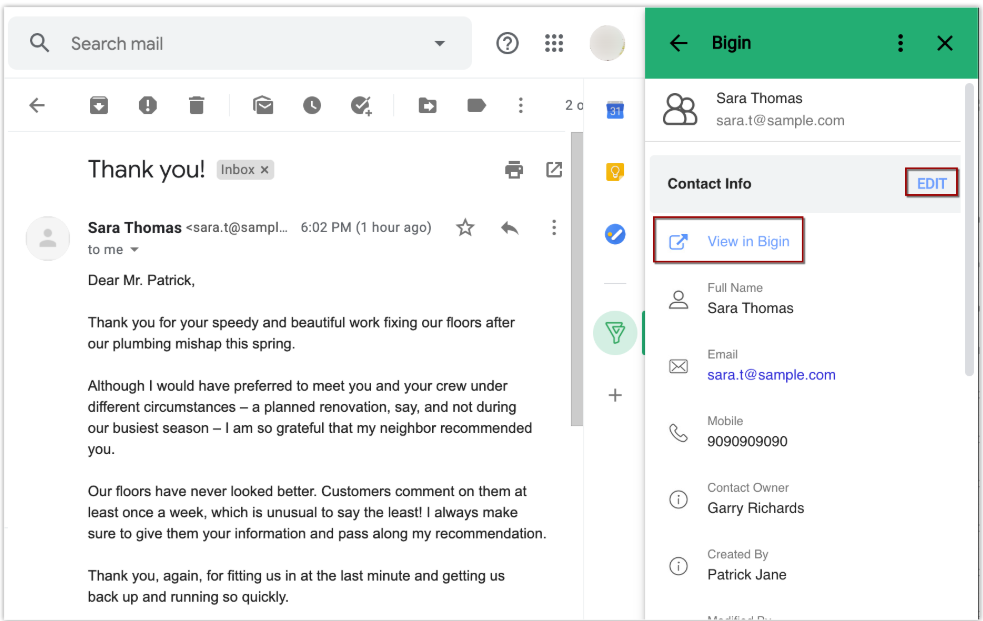
Task: Open sara.t@sample.com email link
Action: [771, 375]
